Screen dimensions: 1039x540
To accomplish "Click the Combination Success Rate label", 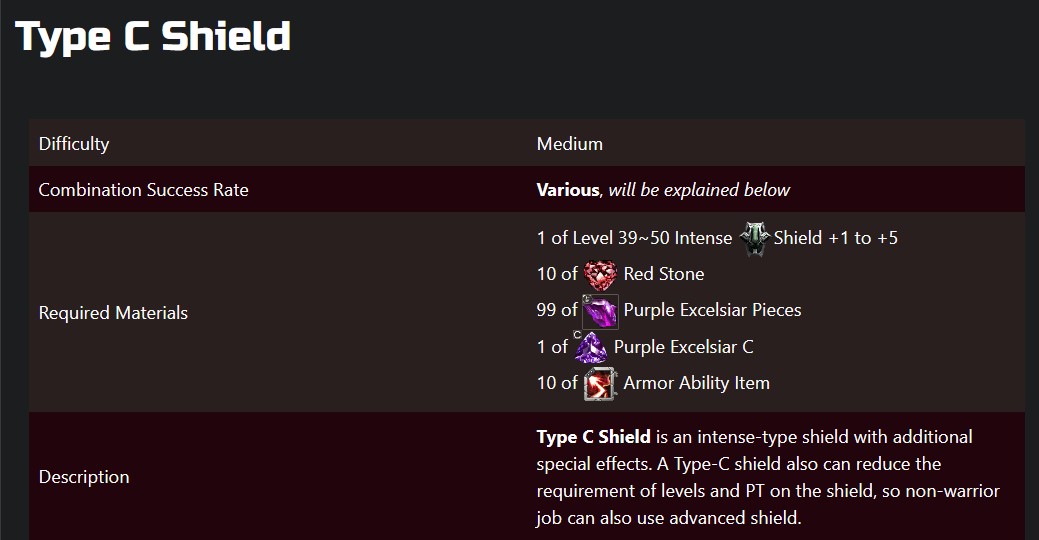I will pyautogui.click(x=143, y=190).
